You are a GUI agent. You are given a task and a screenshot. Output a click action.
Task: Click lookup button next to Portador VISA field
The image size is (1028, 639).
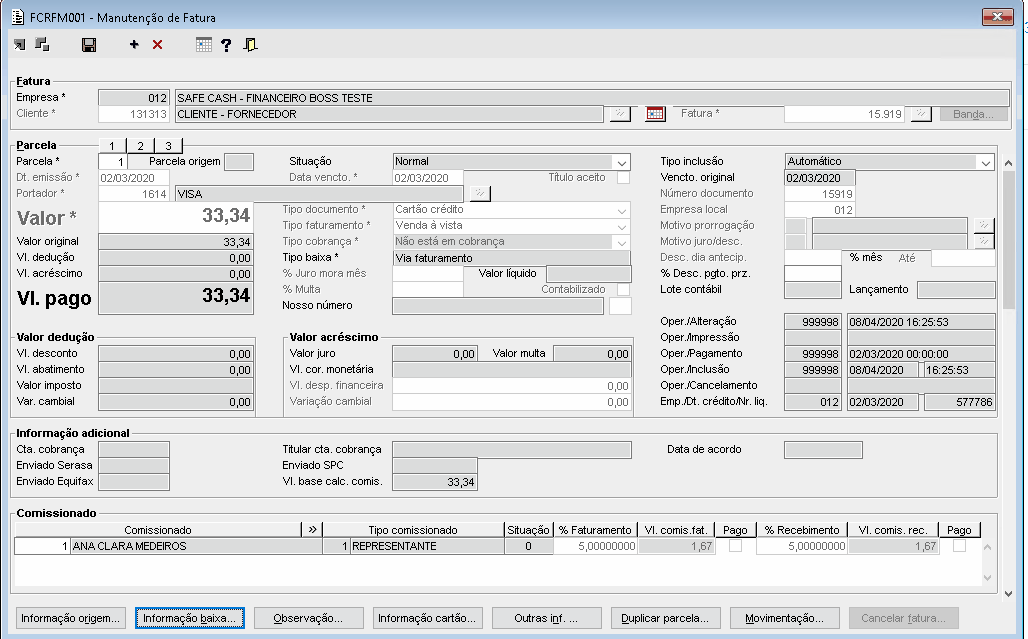click(x=480, y=194)
